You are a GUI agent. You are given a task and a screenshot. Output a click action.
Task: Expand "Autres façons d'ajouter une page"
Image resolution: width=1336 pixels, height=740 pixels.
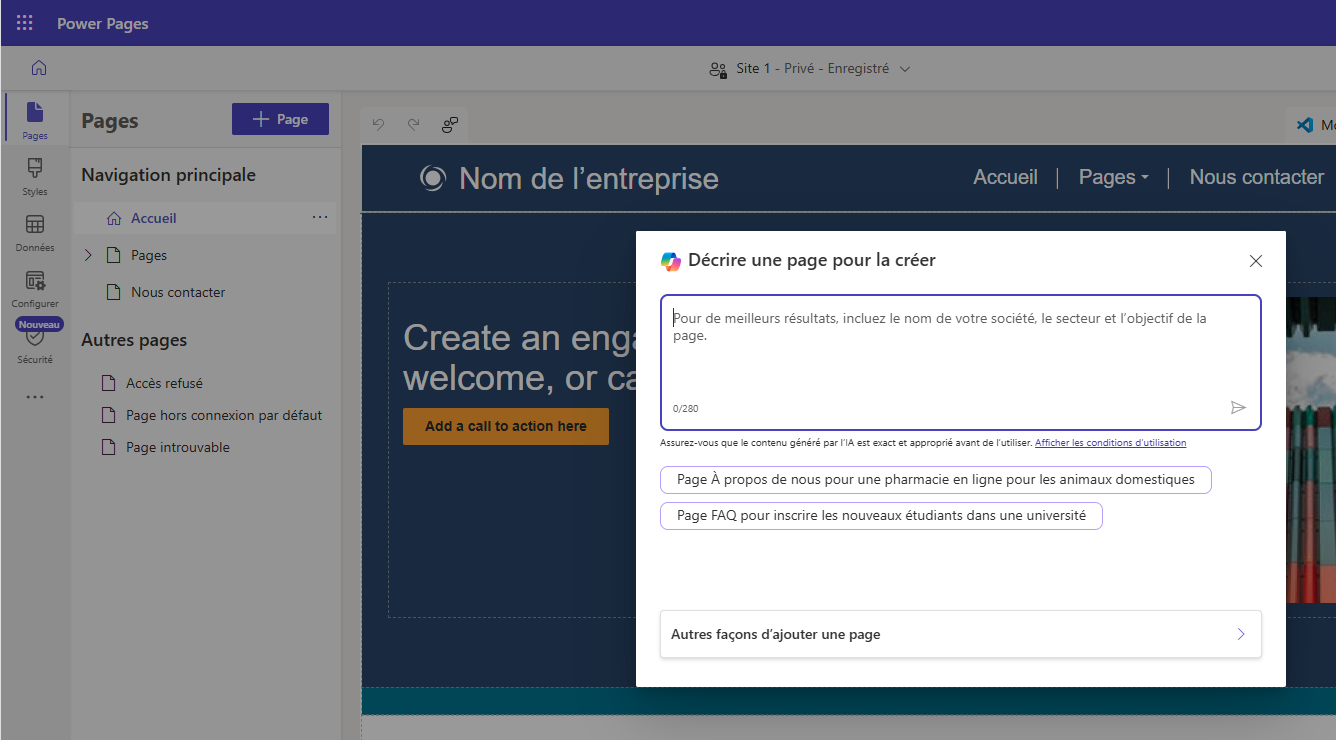click(x=959, y=634)
